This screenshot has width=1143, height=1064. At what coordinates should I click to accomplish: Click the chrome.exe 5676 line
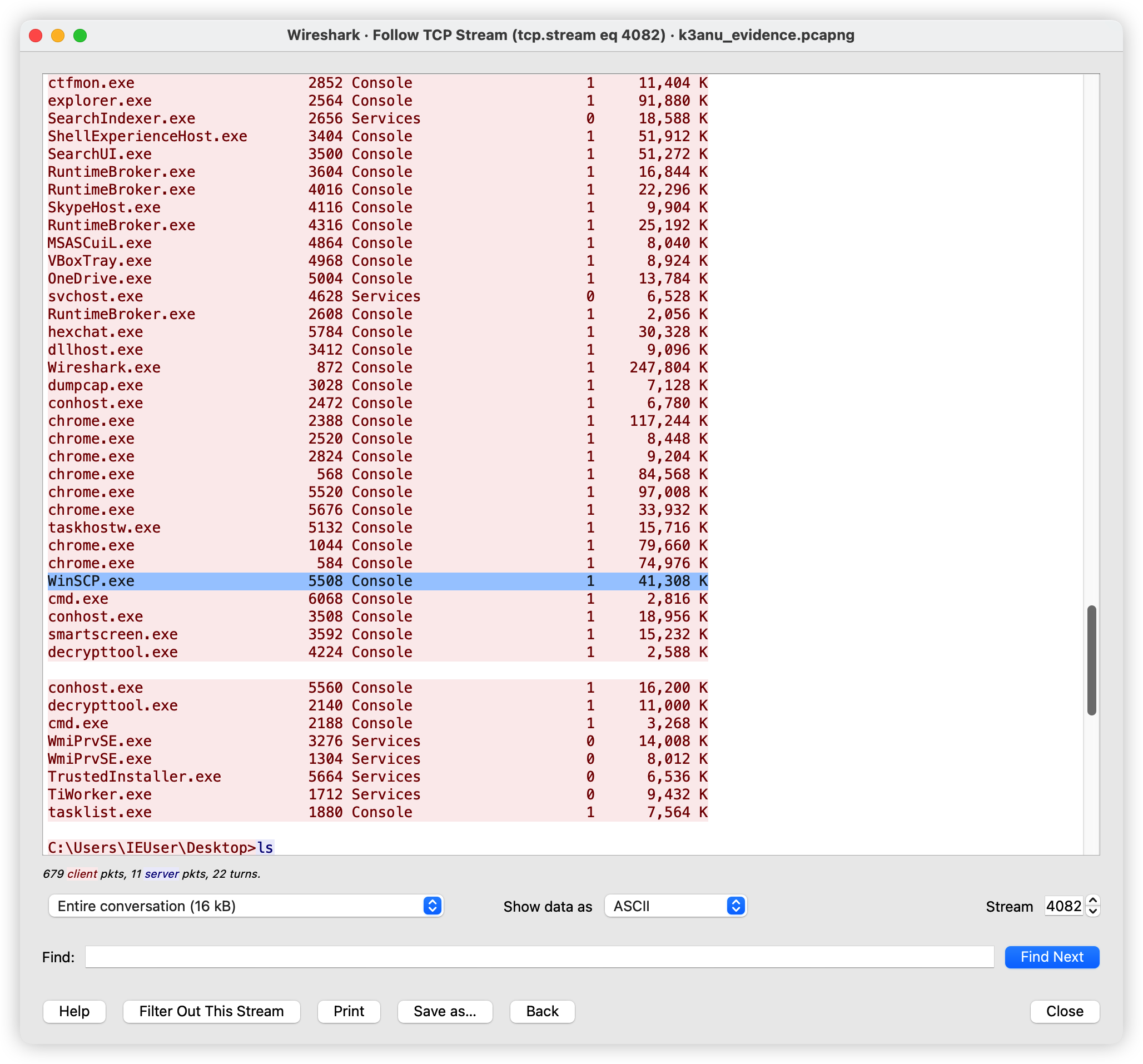(x=377, y=510)
